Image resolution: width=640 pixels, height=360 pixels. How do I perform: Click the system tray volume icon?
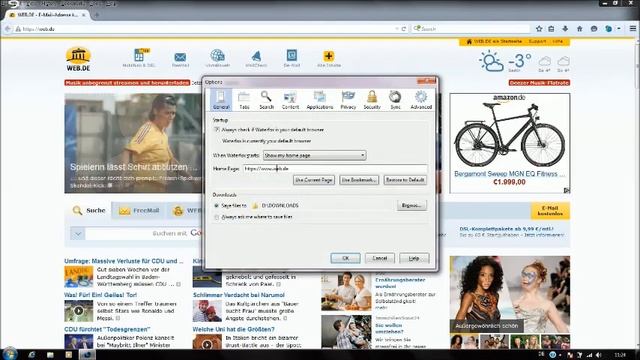tap(598, 355)
